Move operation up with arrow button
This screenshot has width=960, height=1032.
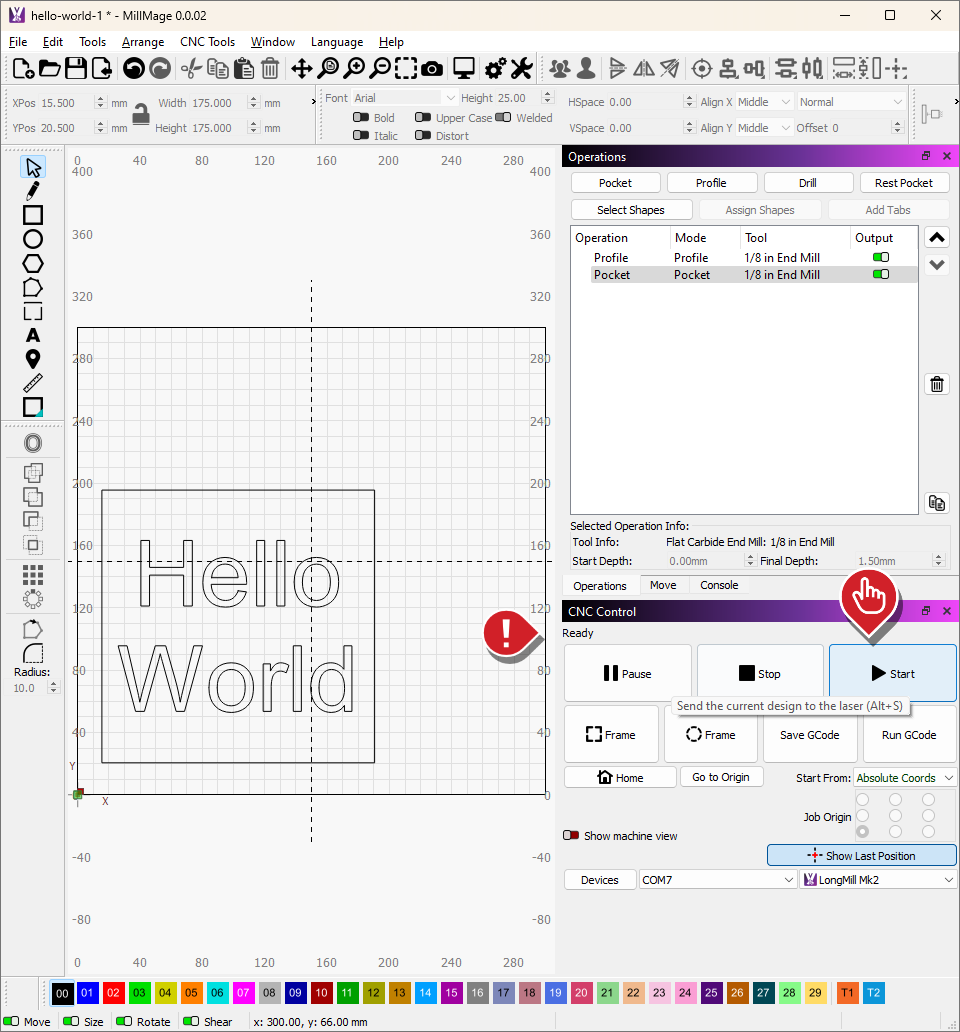[937, 238]
